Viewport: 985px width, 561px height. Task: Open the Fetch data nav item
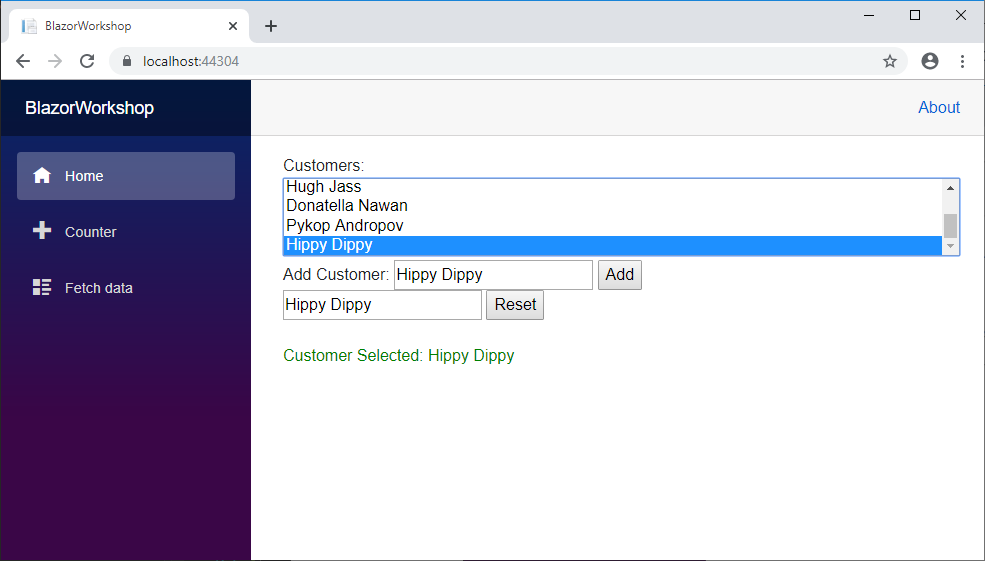[x=126, y=288]
